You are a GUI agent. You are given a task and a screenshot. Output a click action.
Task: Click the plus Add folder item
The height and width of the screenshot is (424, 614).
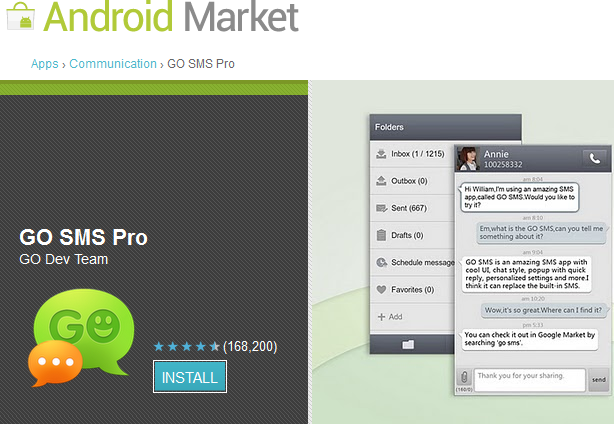pos(390,317)
